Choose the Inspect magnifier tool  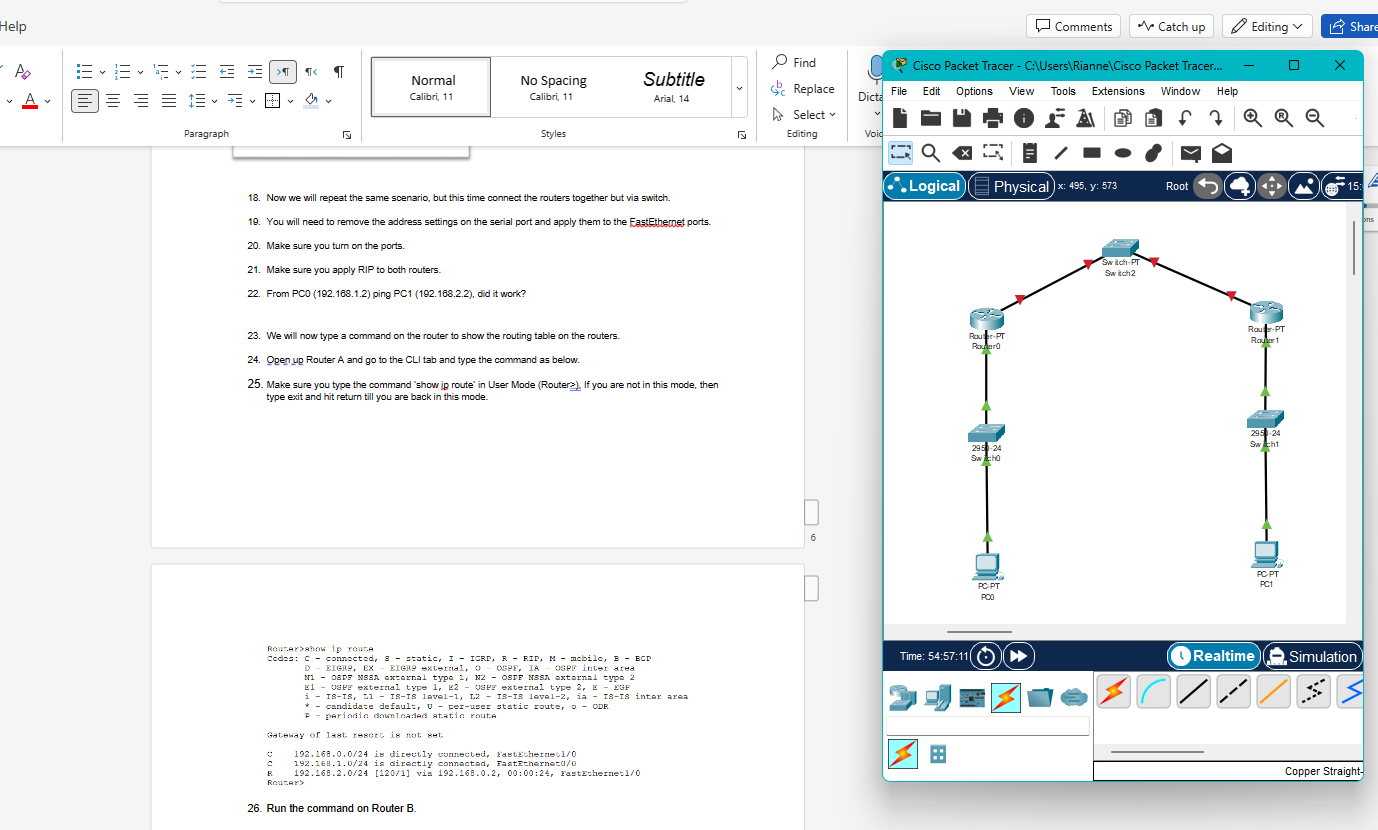click(931, 153)
